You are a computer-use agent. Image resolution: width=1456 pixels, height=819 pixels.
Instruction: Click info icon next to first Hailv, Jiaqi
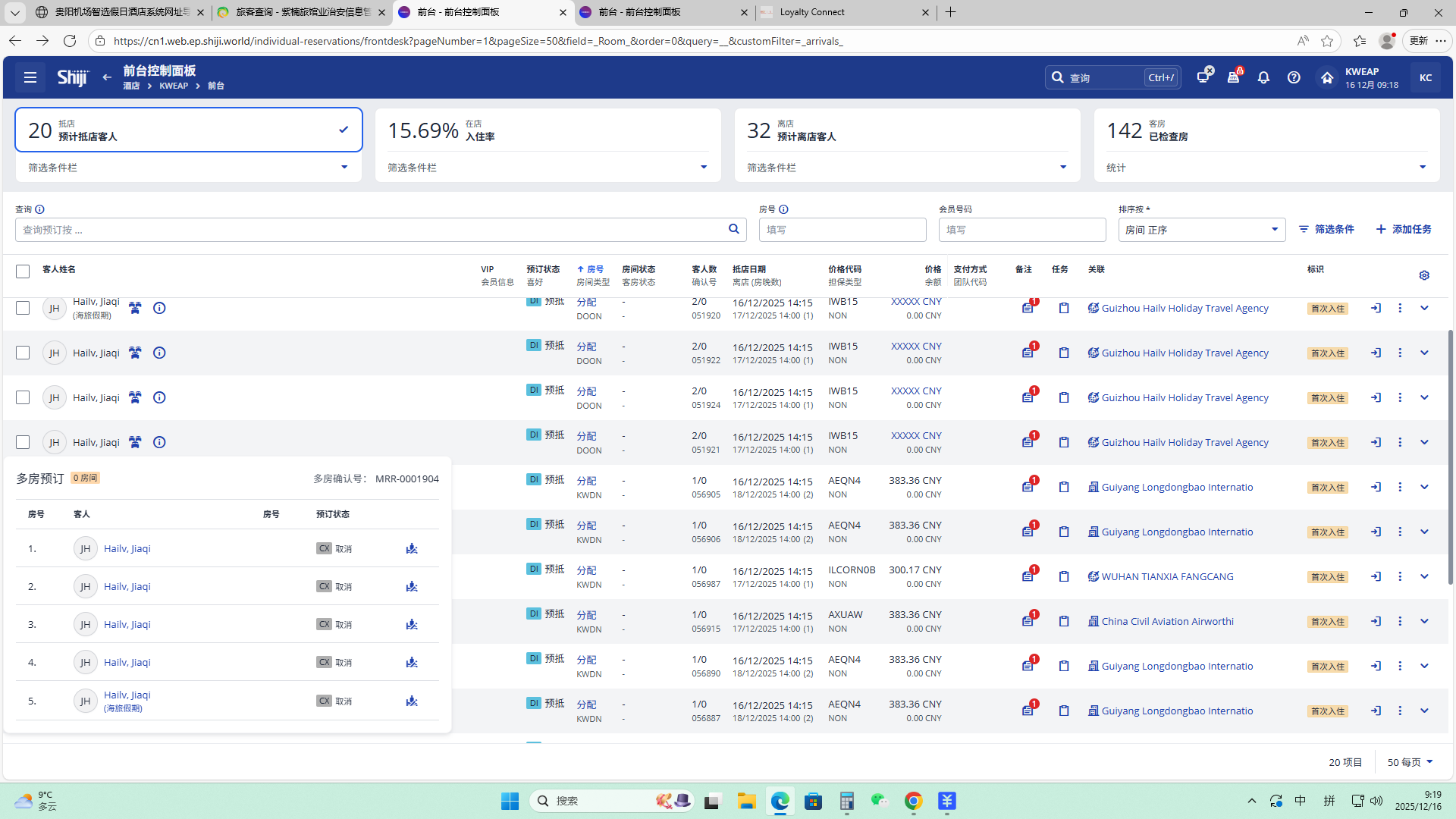click(159, 308)
